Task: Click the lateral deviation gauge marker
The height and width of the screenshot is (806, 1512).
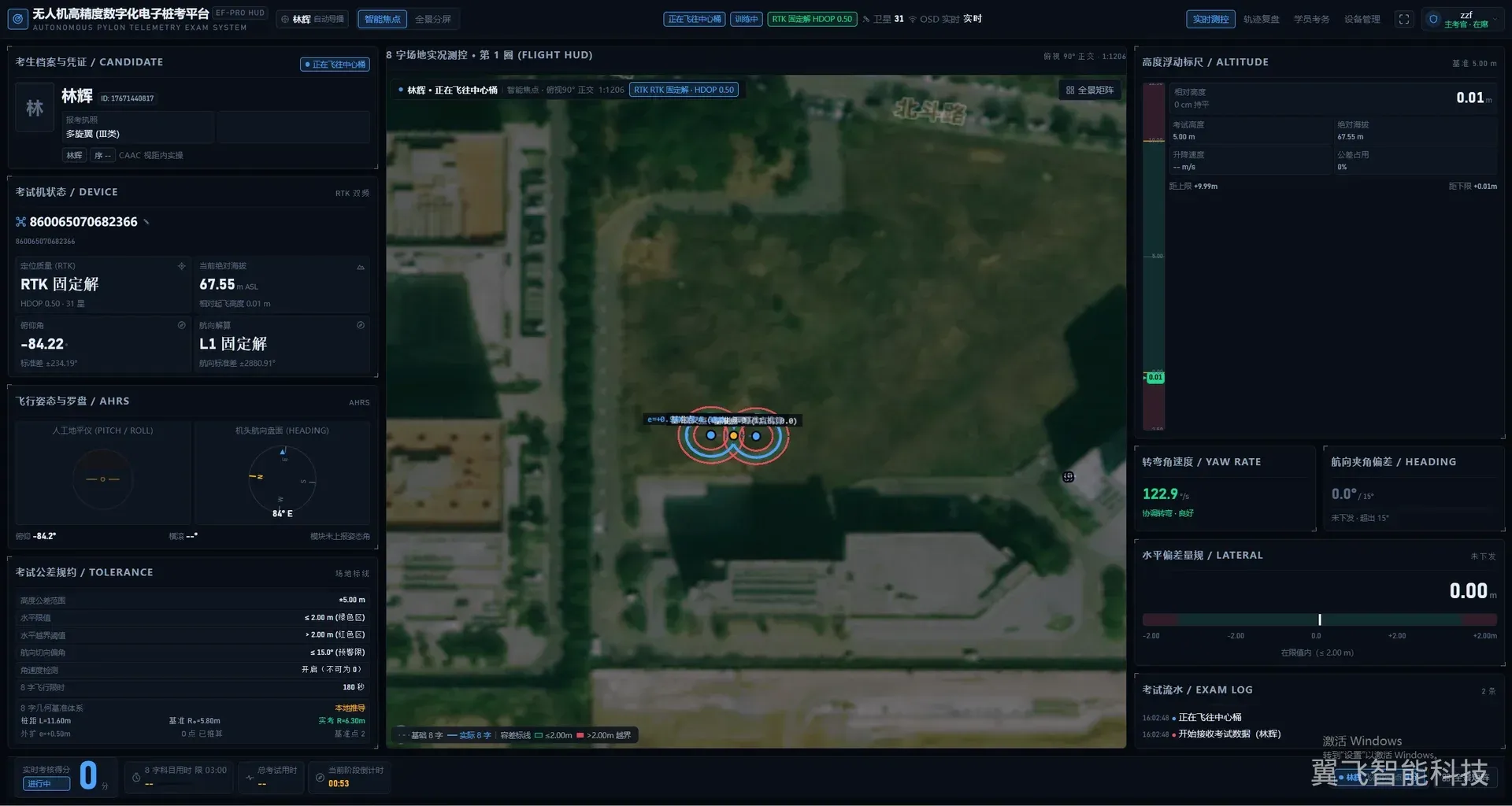Action: [1319, 619]
